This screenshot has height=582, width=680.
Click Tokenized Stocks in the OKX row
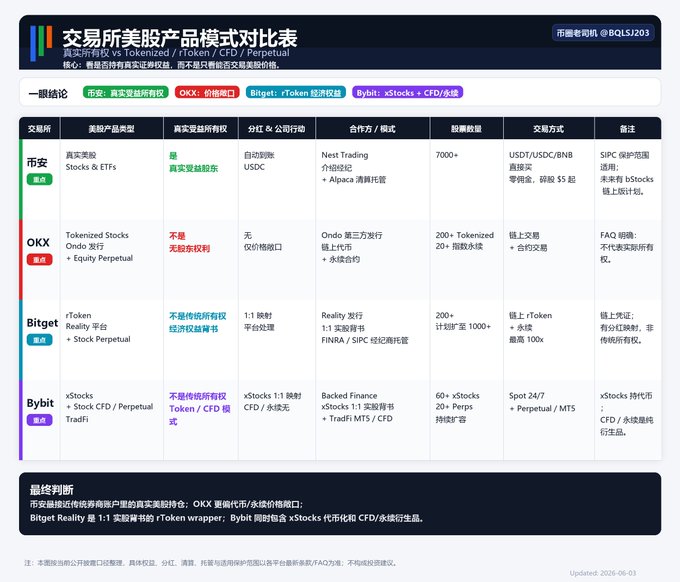click(97, 235)
